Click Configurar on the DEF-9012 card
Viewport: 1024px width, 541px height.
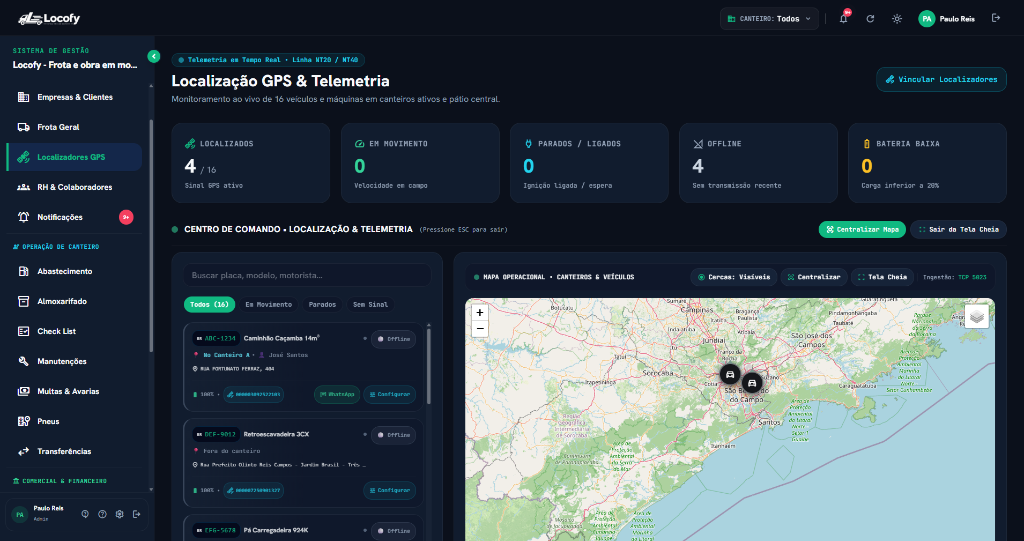pos(389,490)
